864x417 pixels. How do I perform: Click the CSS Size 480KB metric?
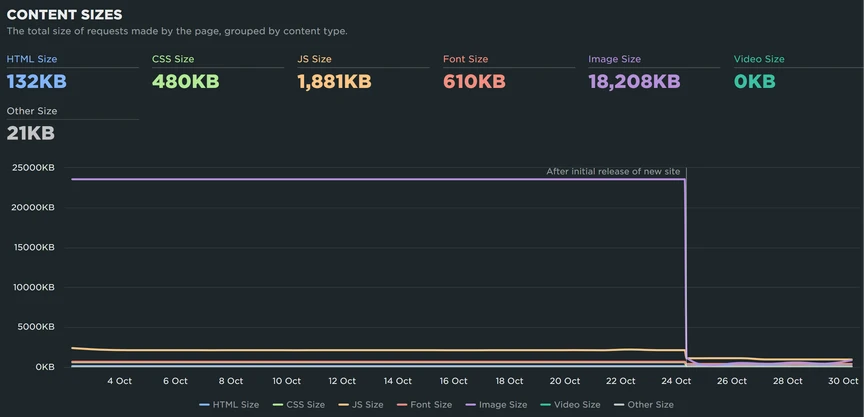tap(186, 82)
